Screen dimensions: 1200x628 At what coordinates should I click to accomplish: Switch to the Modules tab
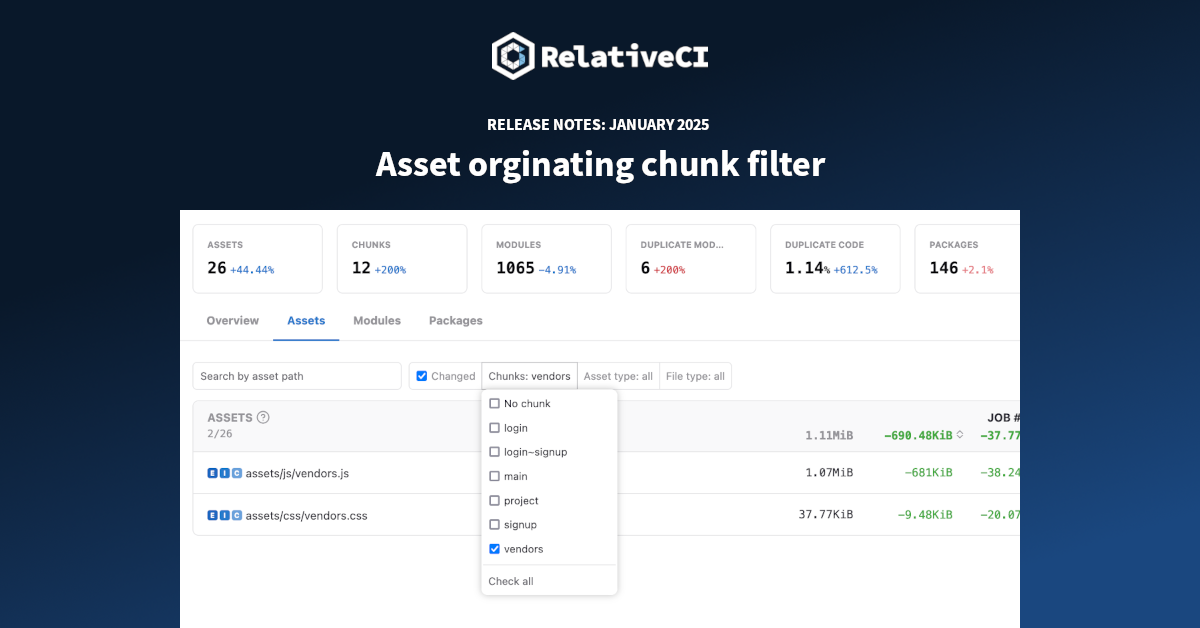point(377,320)
